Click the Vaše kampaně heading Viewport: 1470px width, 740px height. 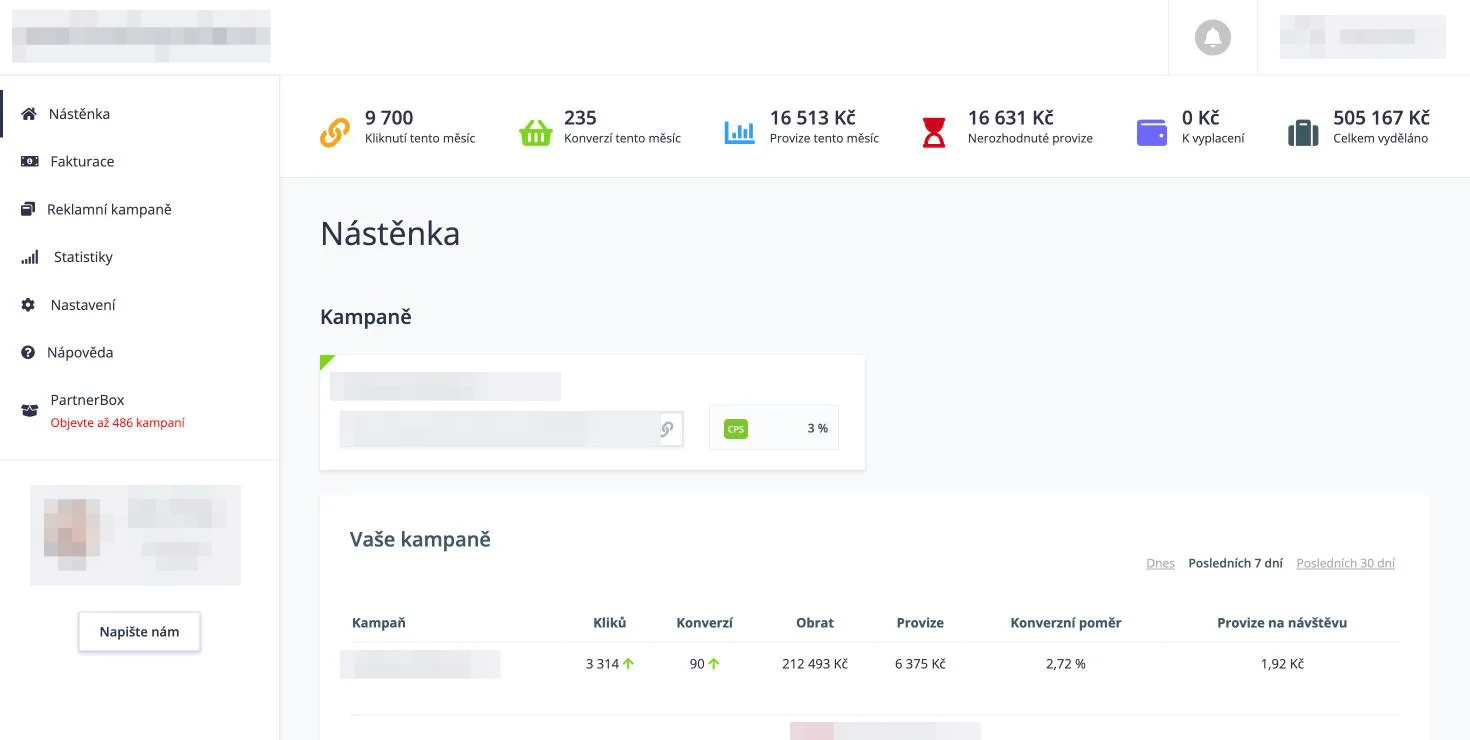click(x=420, y=540)
